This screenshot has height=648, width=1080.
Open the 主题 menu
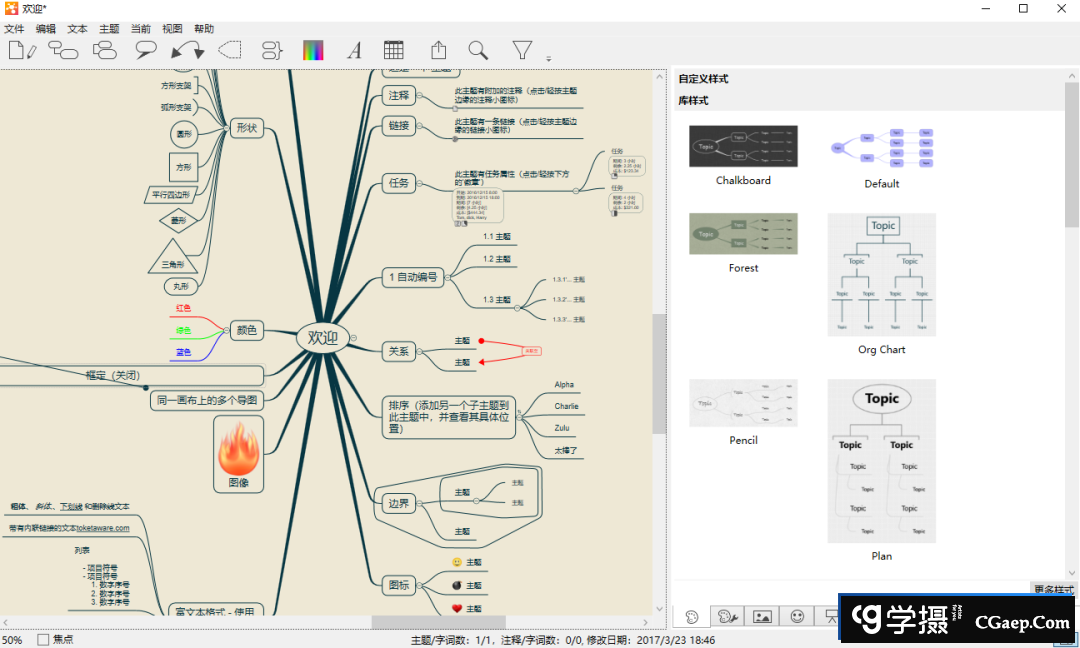[x=108, y=28]
